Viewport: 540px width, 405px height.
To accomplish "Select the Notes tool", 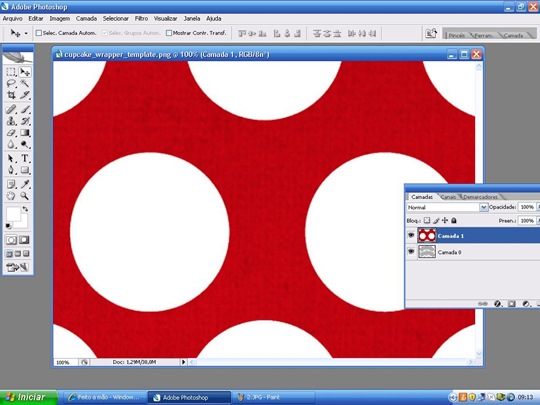I will 11,184.
